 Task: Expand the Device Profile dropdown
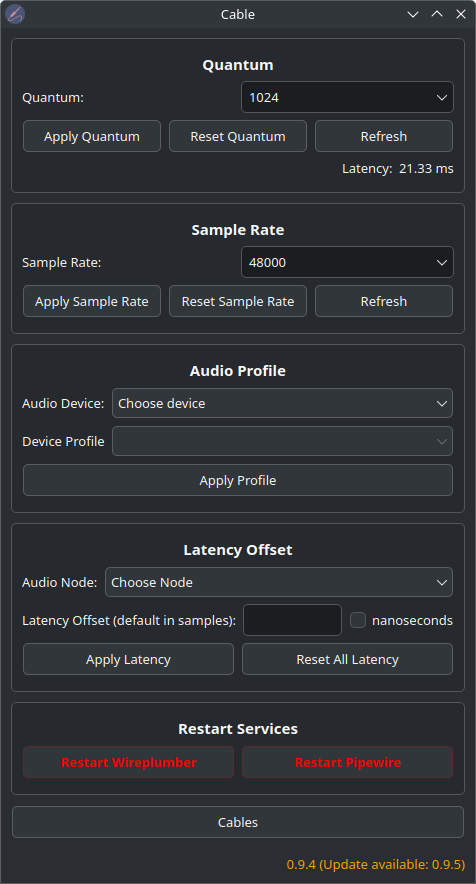283,441
